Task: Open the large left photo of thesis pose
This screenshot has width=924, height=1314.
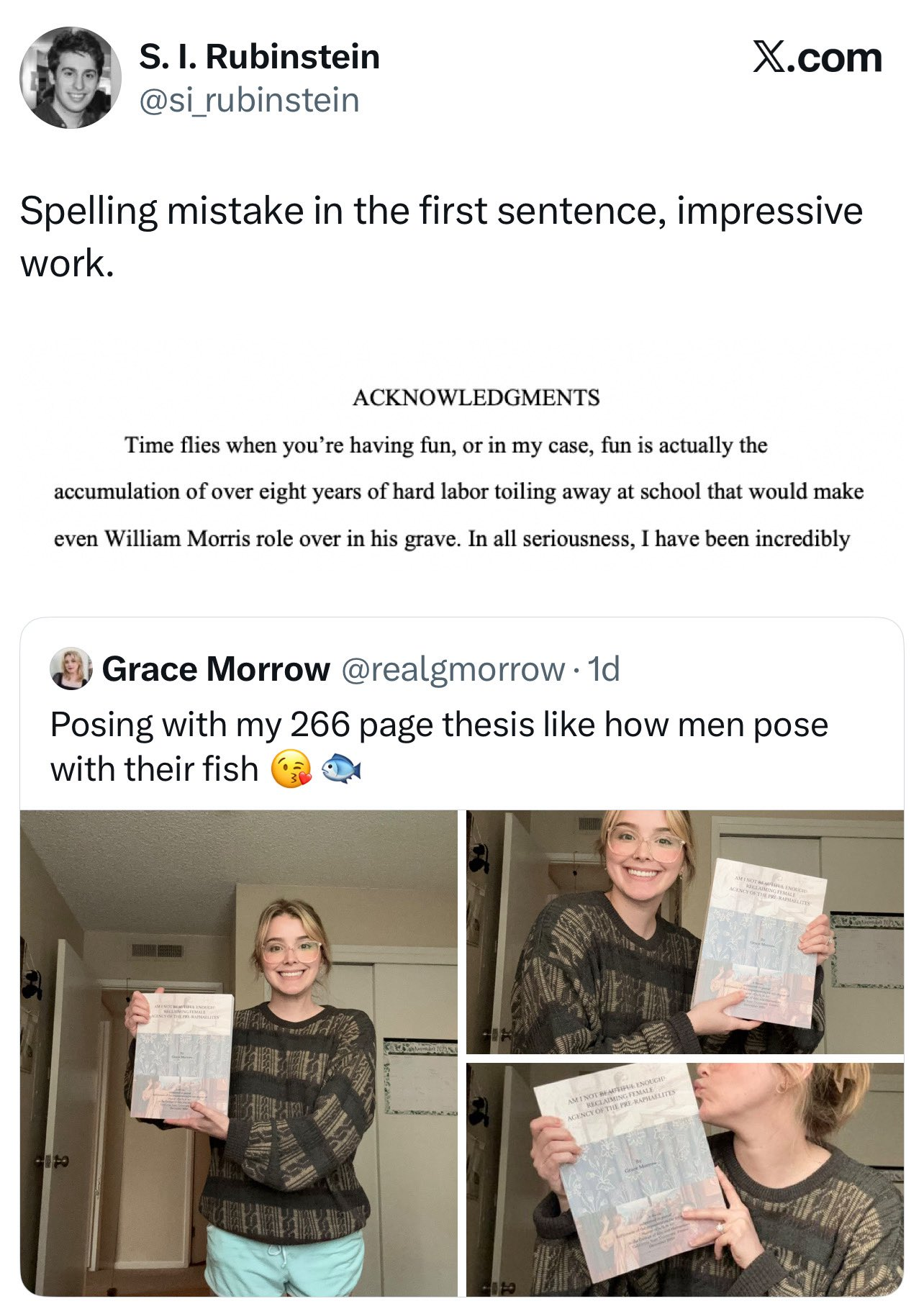Action: 239,1054
